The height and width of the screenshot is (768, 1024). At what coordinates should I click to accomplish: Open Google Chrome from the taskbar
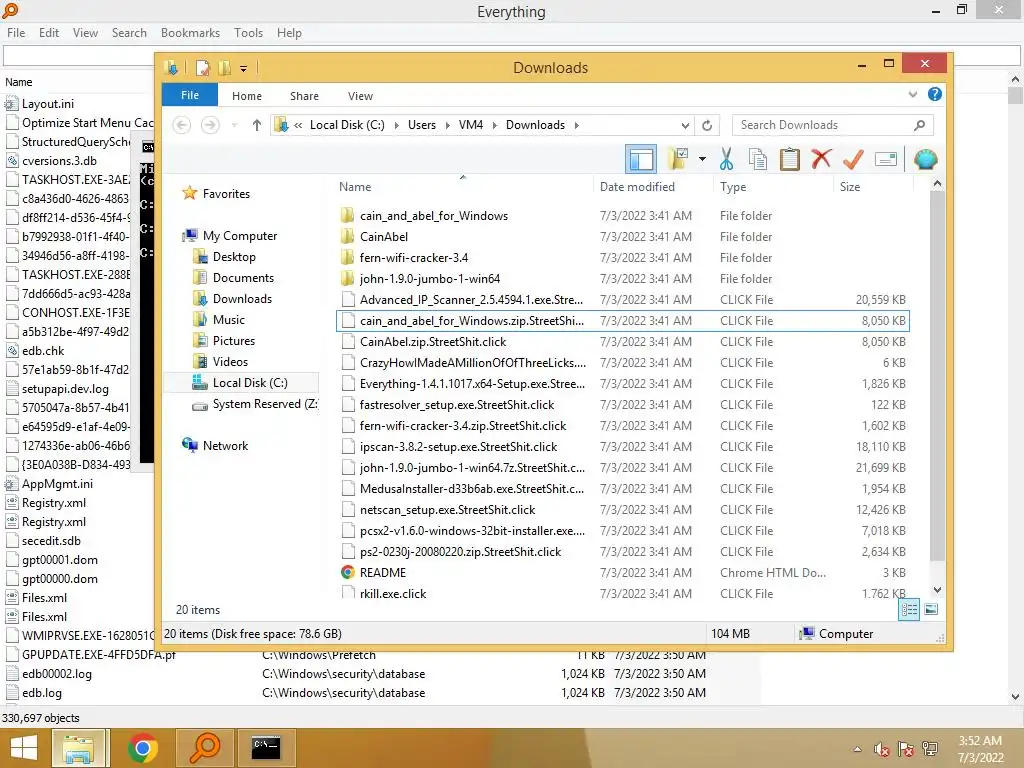(x=143, y=748)
